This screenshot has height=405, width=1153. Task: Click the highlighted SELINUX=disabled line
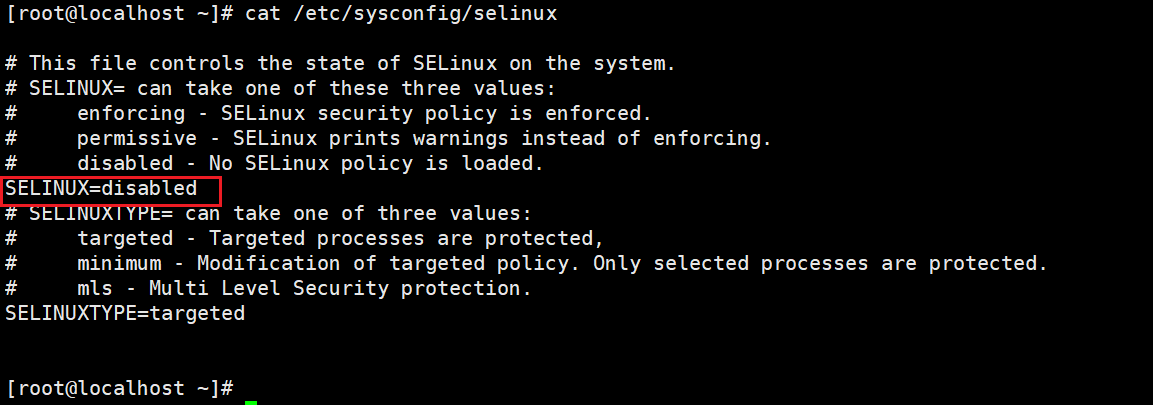coord(101,188)
